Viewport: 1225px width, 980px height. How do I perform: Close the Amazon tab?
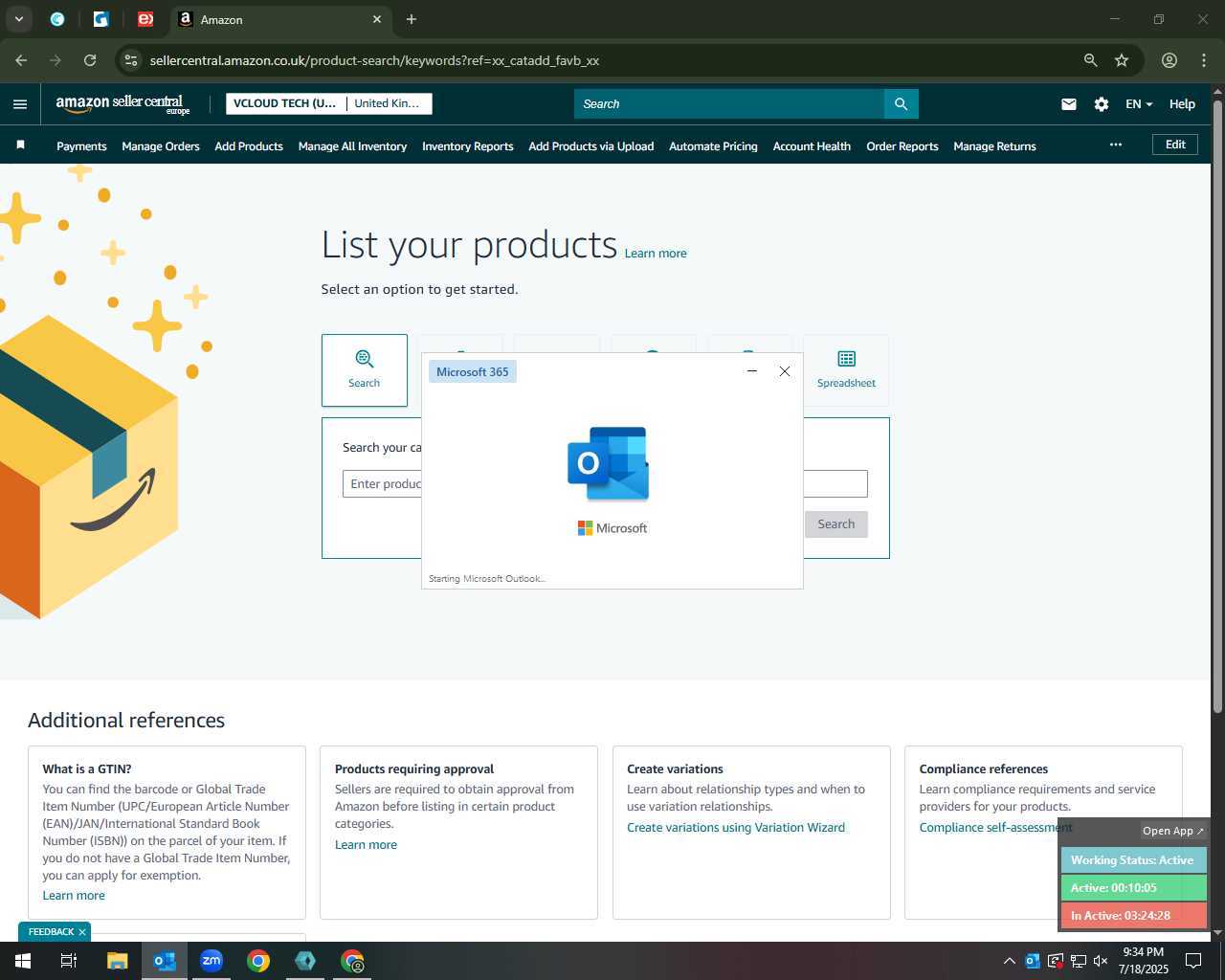(377, 19)
